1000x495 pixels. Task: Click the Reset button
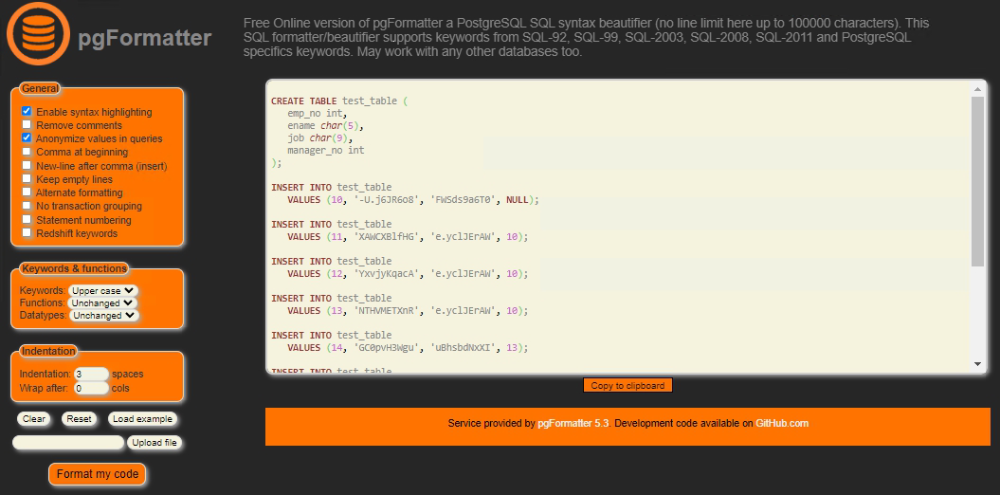click(x=79, y=419)
